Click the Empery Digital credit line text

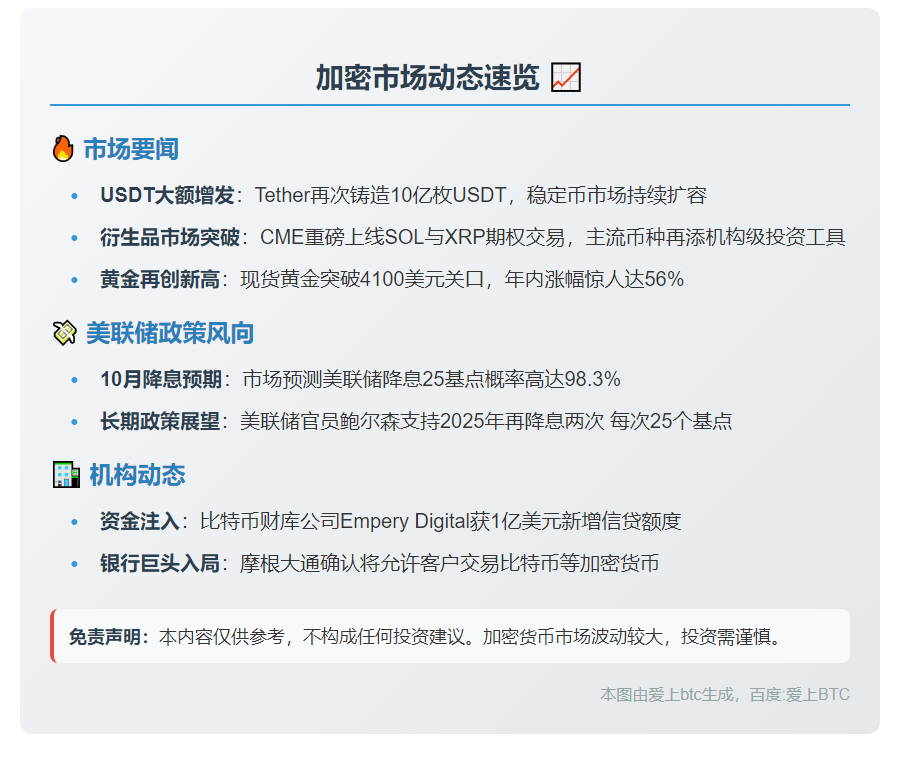point(440,522)
